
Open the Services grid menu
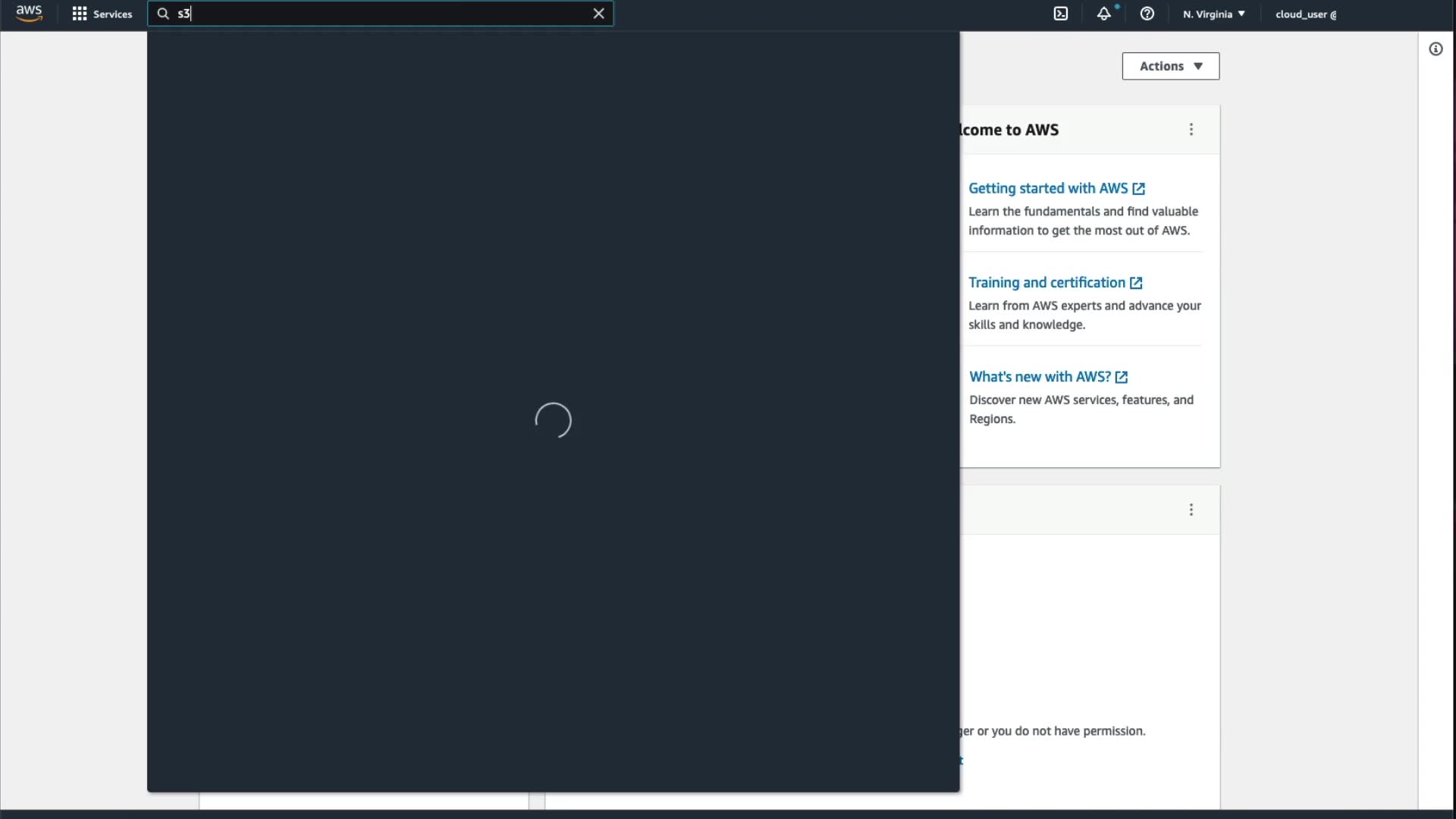102,14
